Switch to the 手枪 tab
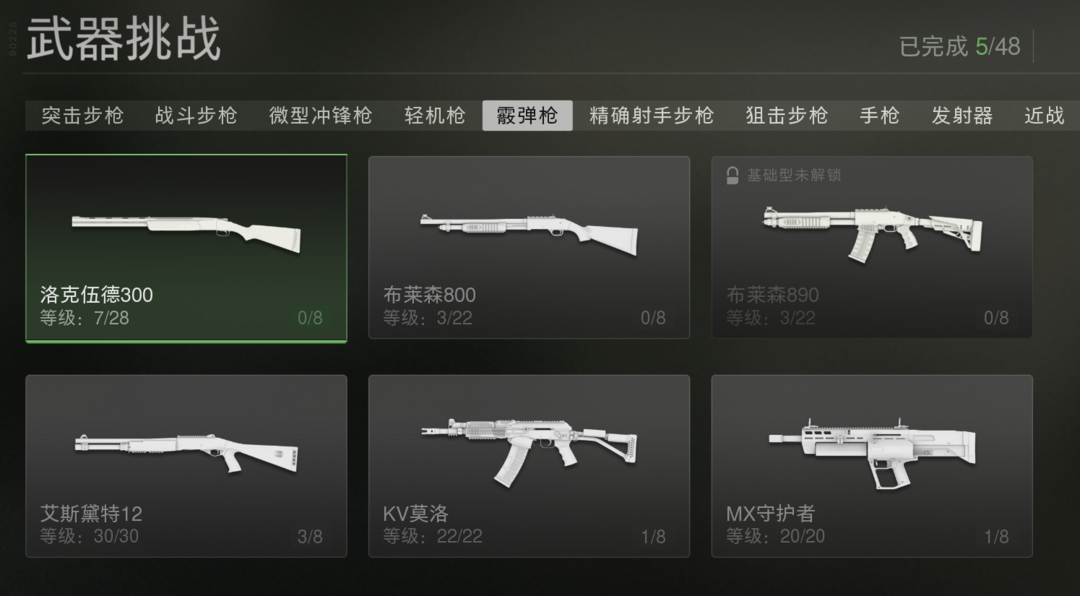 pyautogui.click(x=880, y=115)
